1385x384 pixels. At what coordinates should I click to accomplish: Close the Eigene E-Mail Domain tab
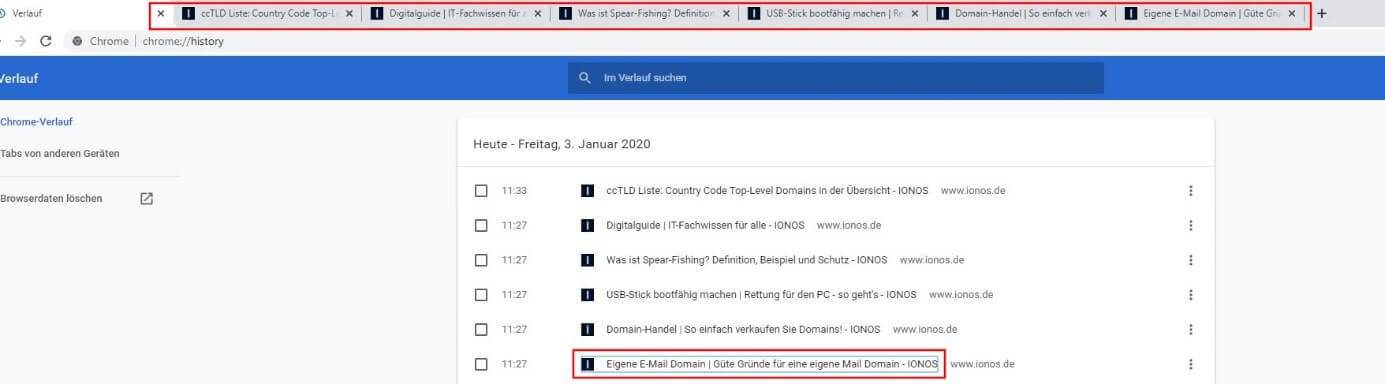point(1292,14)
